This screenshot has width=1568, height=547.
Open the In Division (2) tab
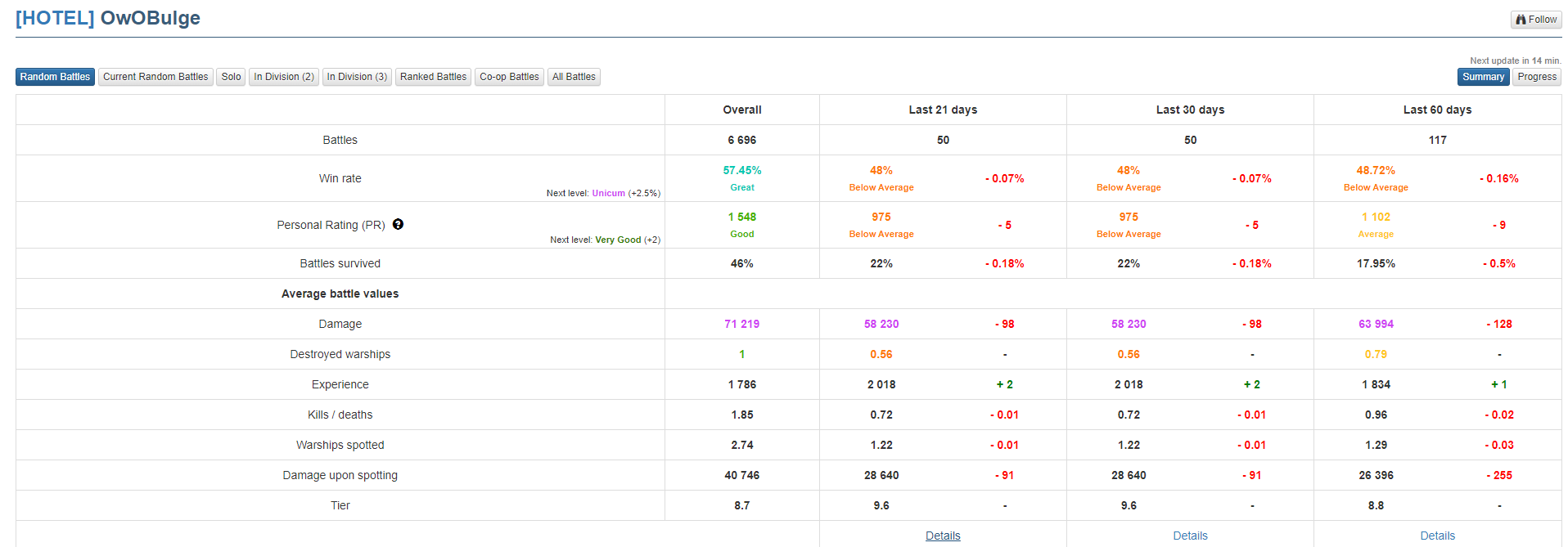[284, 77]
